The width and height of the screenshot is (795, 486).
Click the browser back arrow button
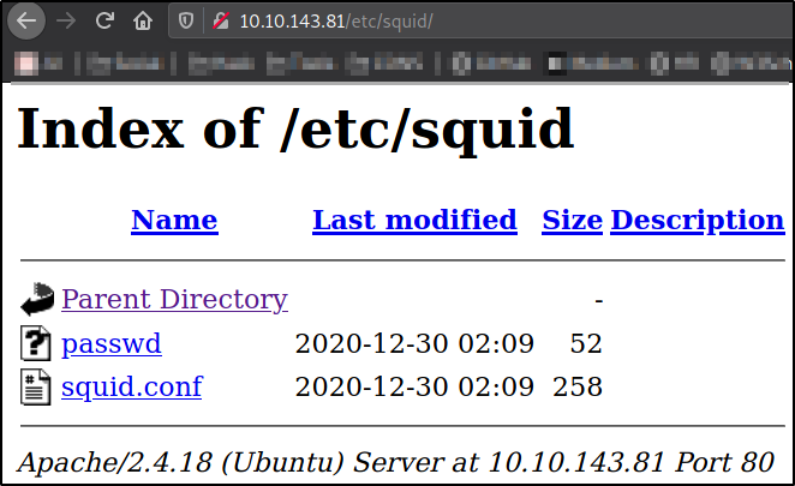pos(26,21)
